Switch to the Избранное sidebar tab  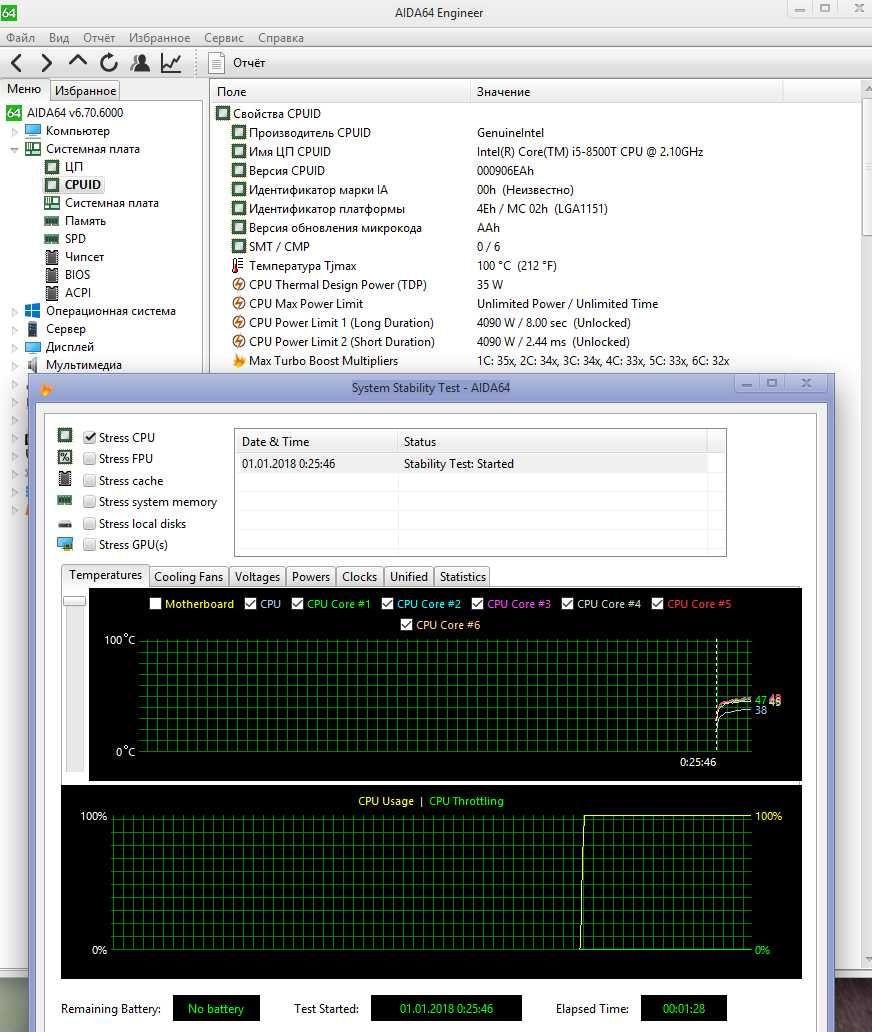[86, 90]
